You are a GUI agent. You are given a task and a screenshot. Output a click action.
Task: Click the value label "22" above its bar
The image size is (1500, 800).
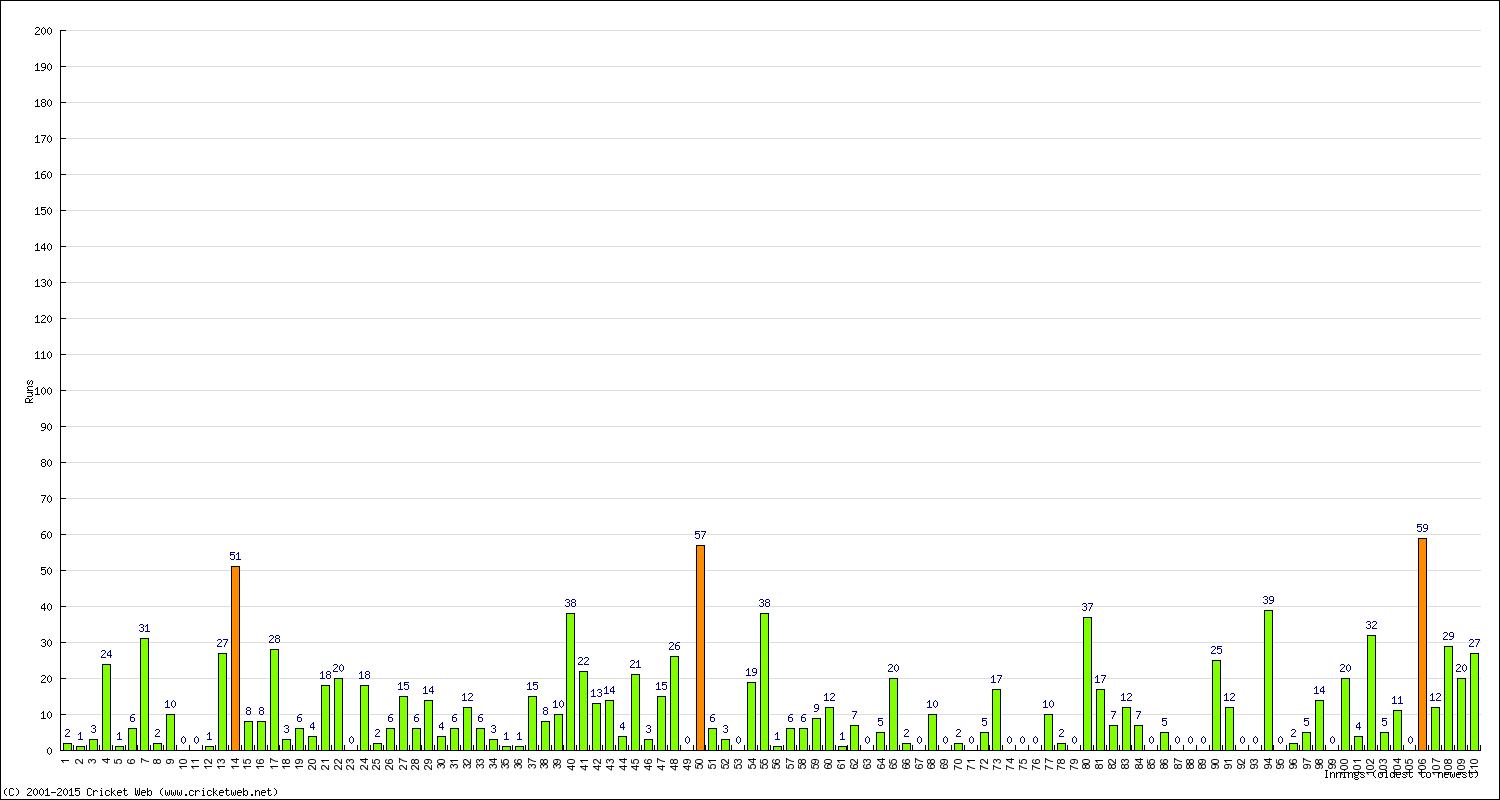(x=584, y=661)
